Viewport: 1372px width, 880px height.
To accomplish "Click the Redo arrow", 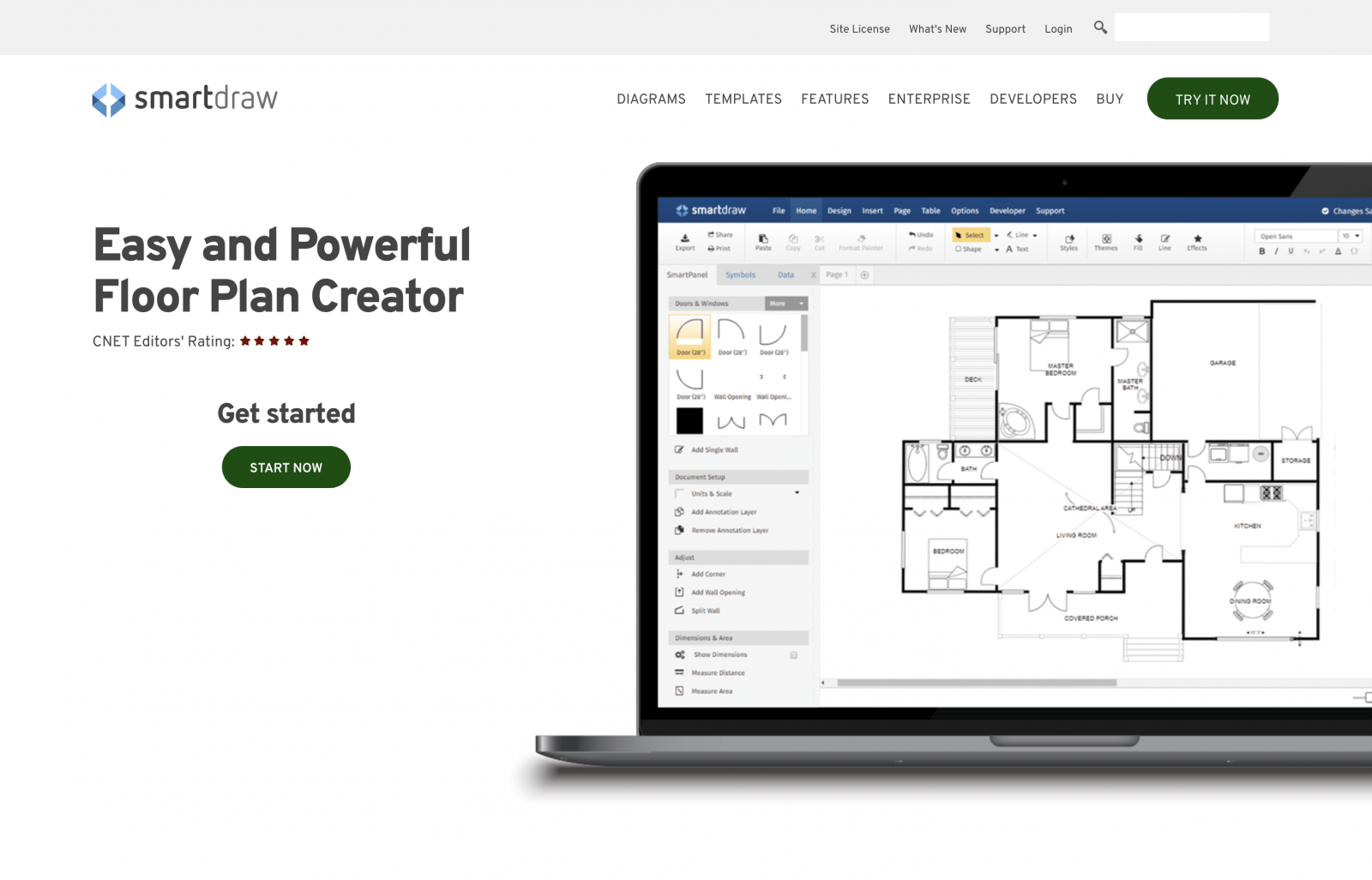I will pos(912,249).
